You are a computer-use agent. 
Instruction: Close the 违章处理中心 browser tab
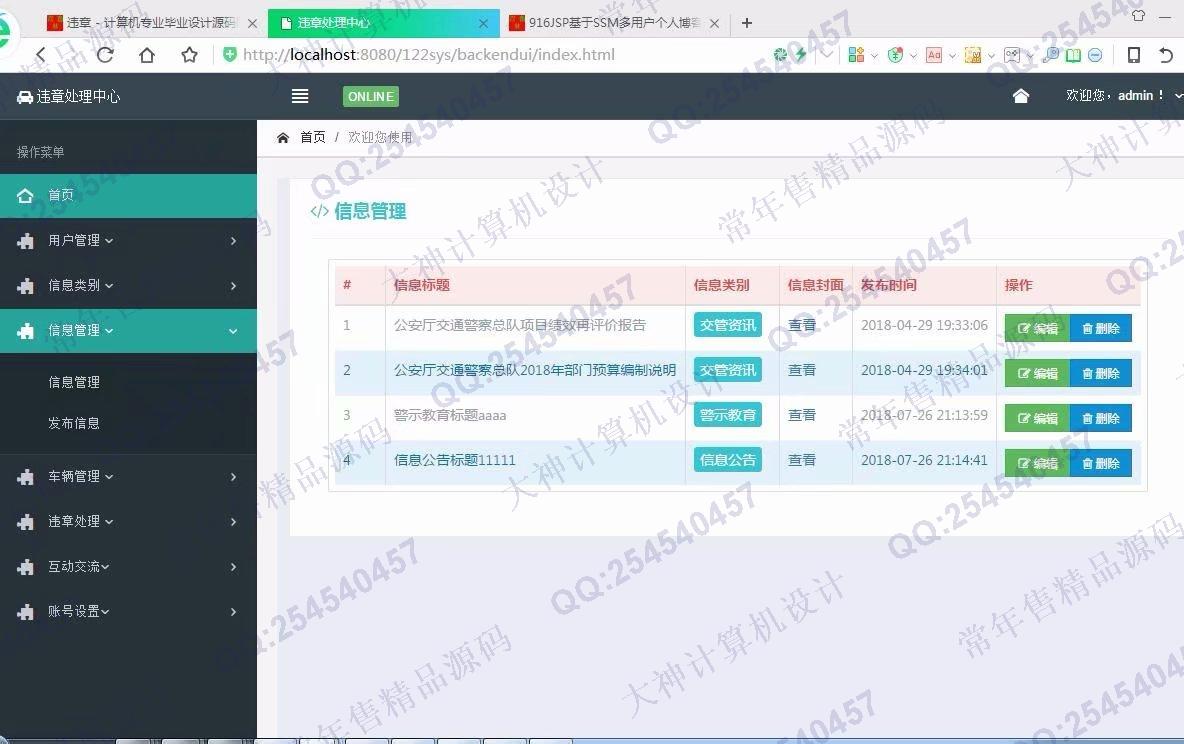click(x=483, y=23)
